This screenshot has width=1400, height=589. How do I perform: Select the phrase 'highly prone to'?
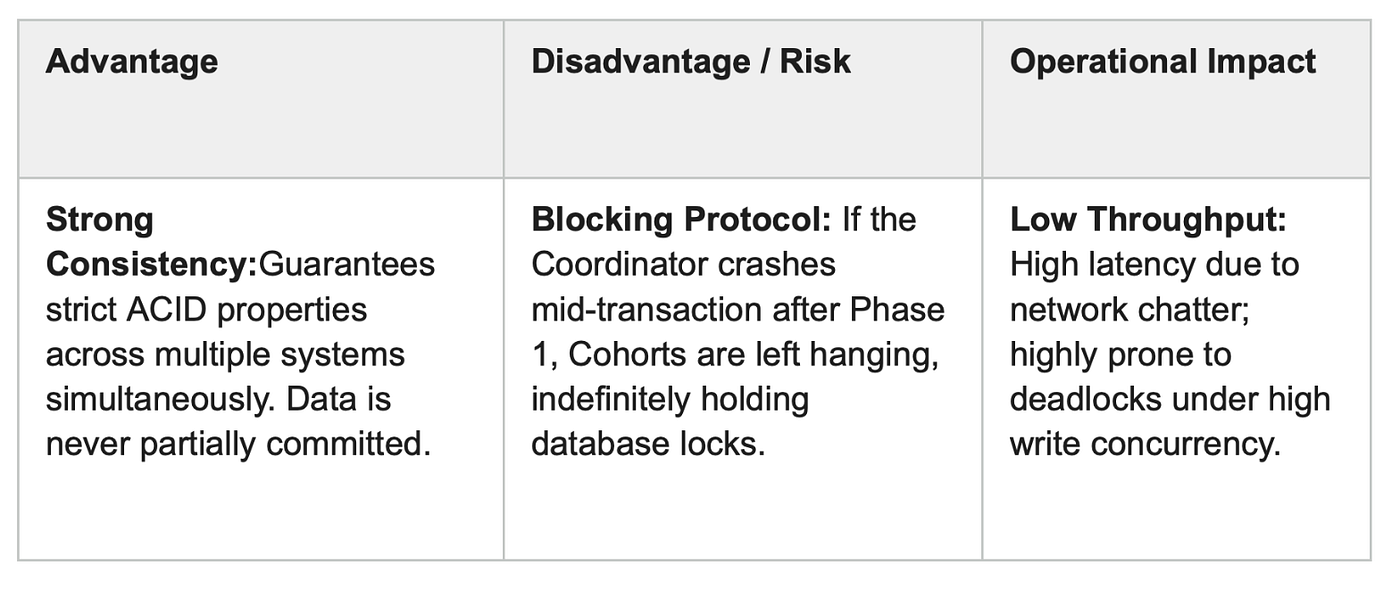click(x=1121, y=355)
